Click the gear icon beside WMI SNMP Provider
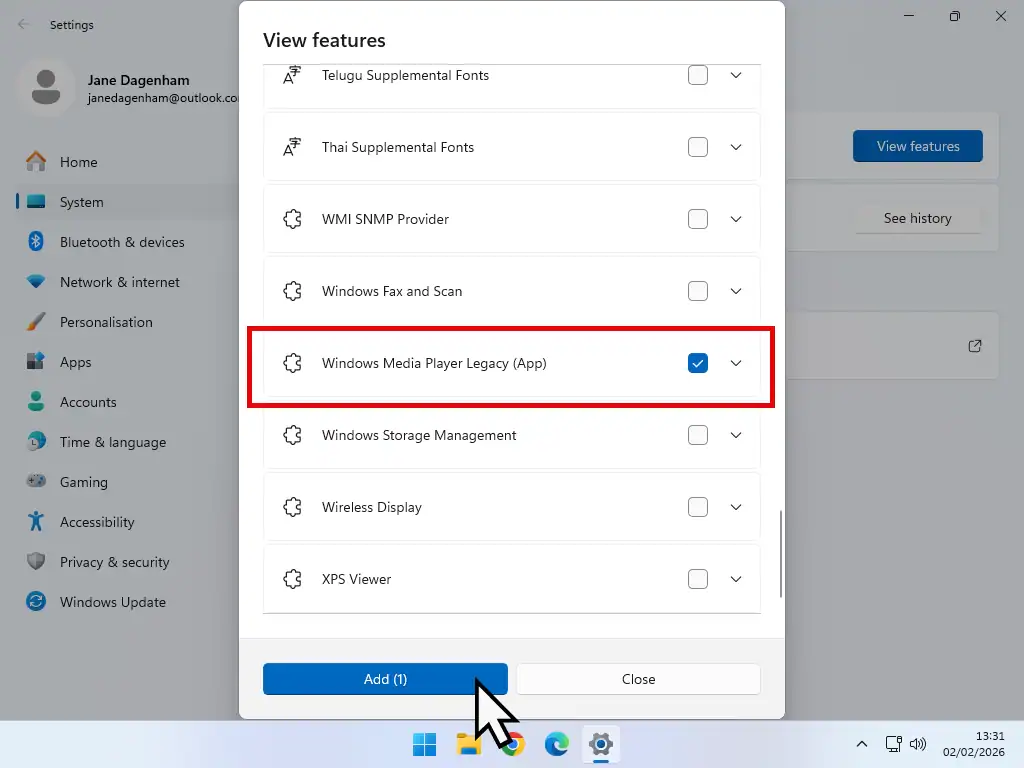The height and width of the screenshot is (768, 1024). 292,219
